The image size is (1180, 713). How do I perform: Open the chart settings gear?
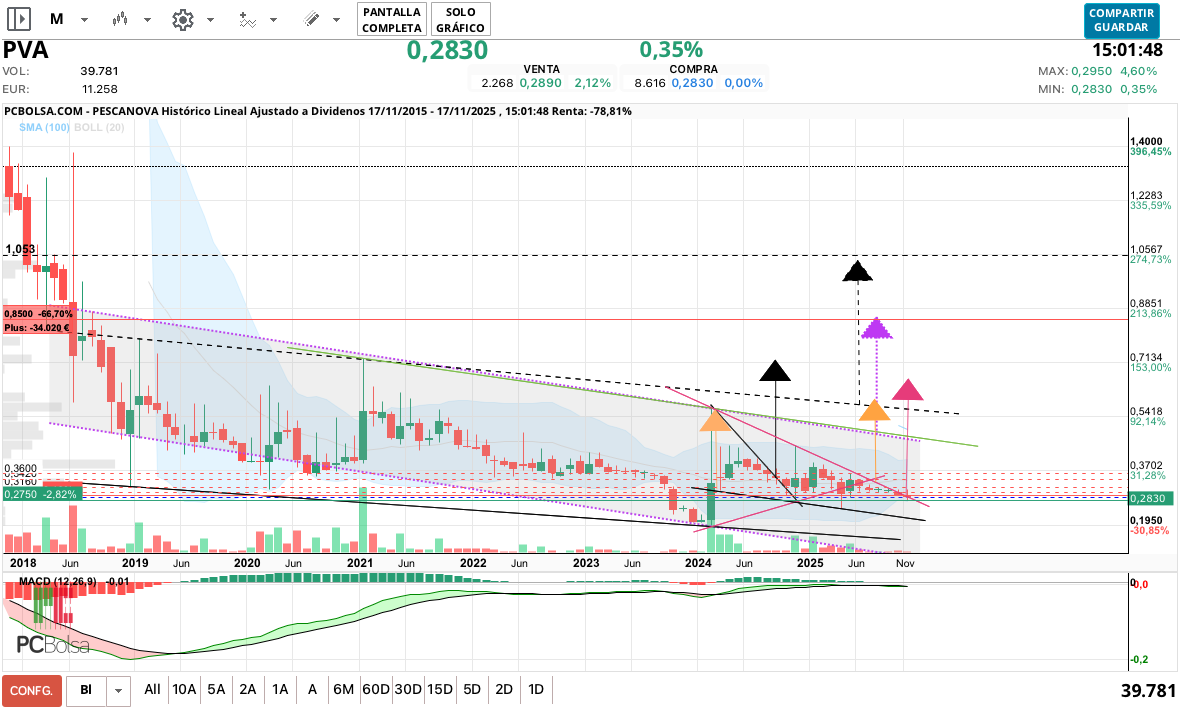point(183,20)
